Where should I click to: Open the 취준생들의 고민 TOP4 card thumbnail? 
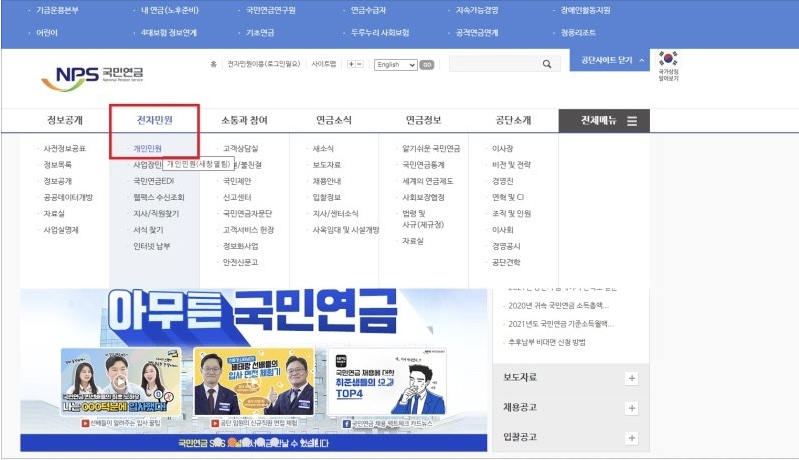(x=387, y=382)
